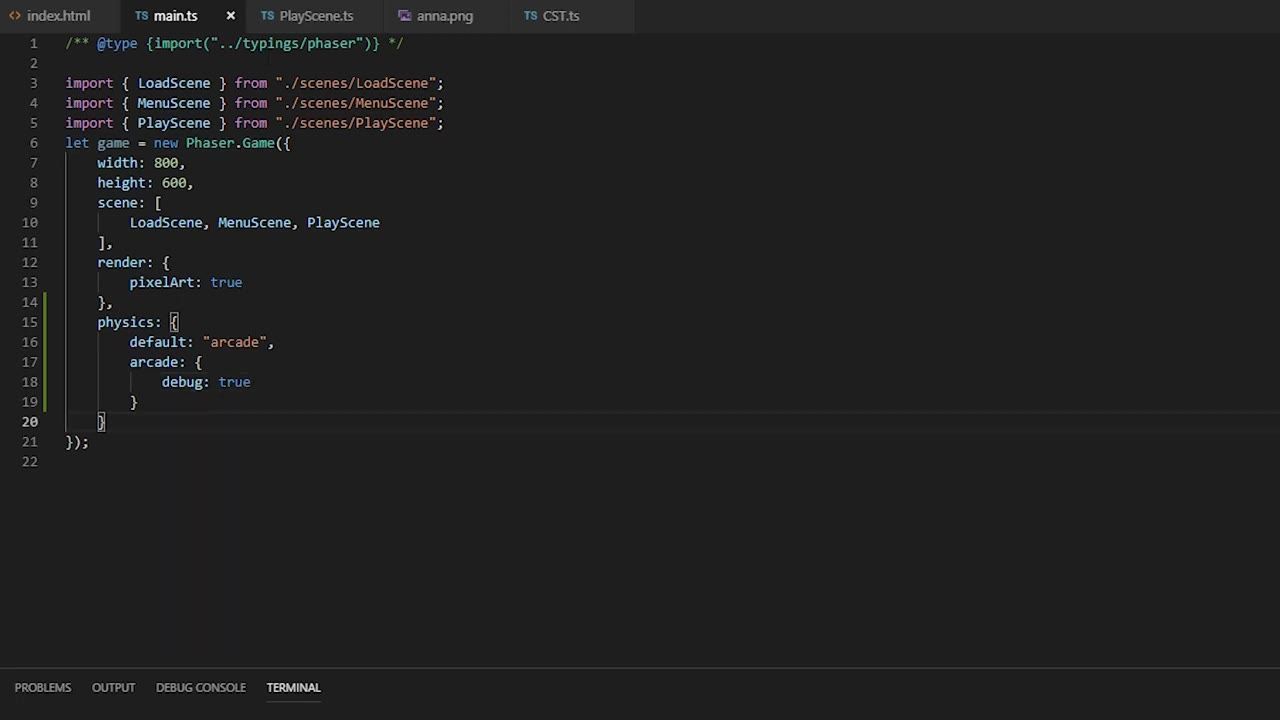Image resolution: width=1280 pixels, height=720 pixels.
Task: Click line number 20 in the gutter
Action: [29, 422]
